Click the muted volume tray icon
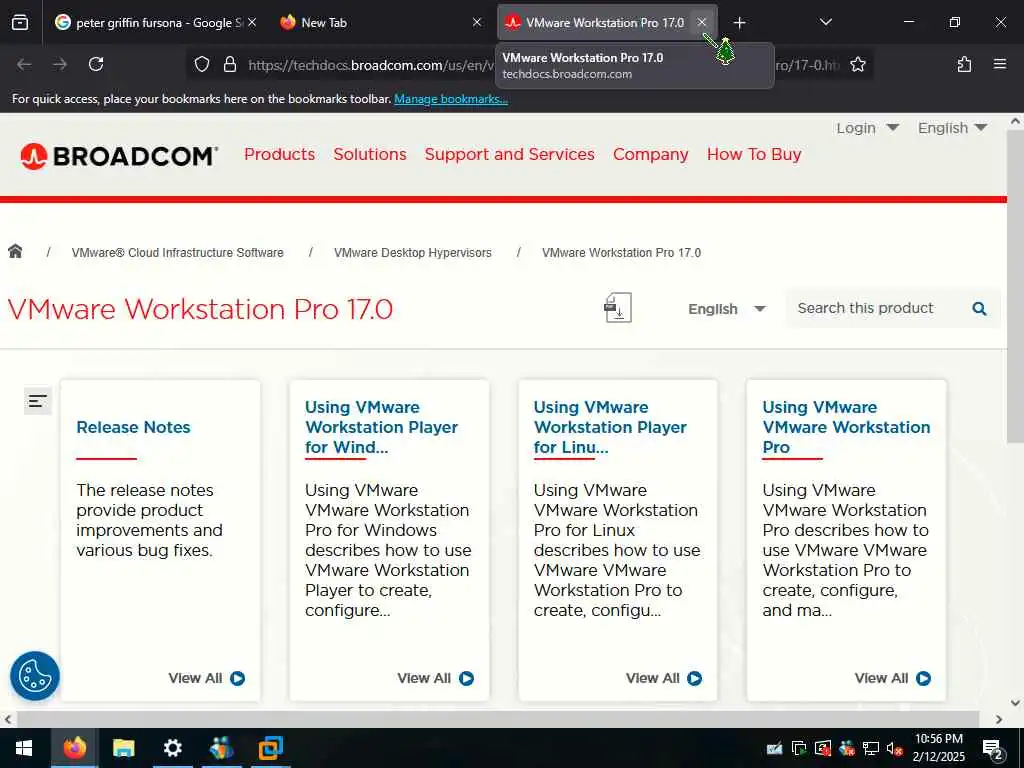The image size is (1024, 768). click(x=895, y=748)
